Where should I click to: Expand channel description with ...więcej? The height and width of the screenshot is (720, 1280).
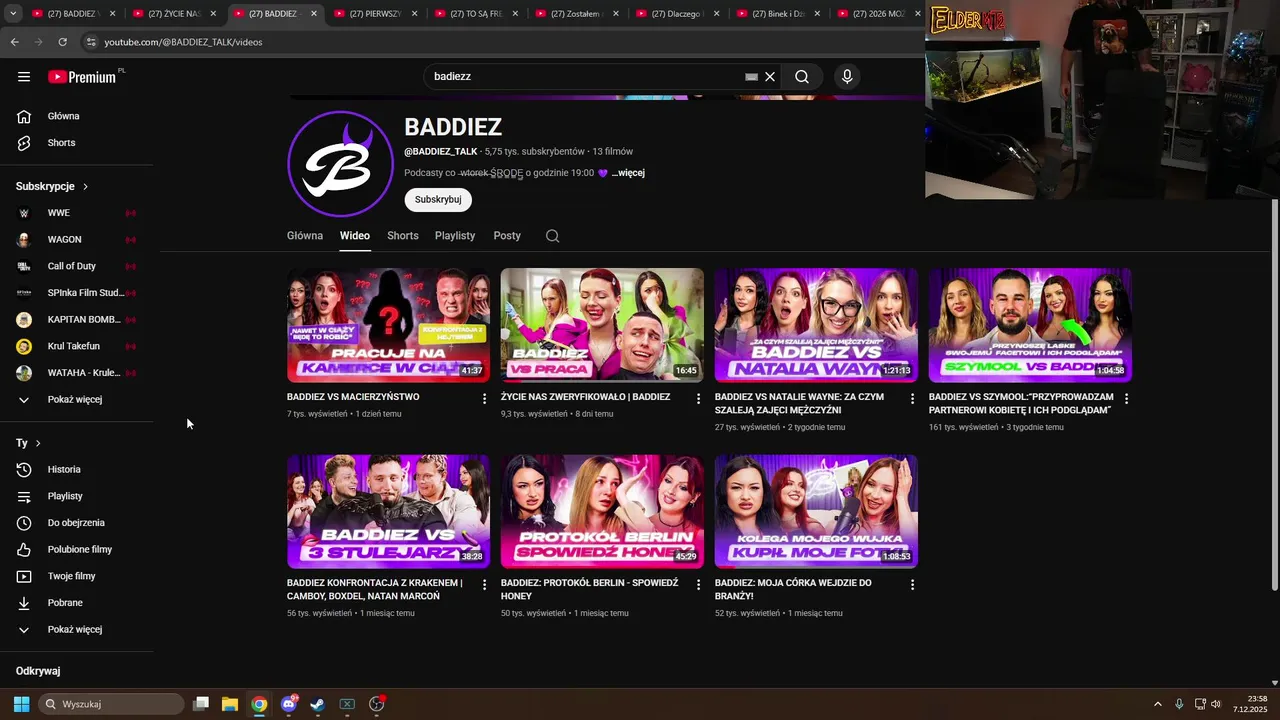pos(628,173)
